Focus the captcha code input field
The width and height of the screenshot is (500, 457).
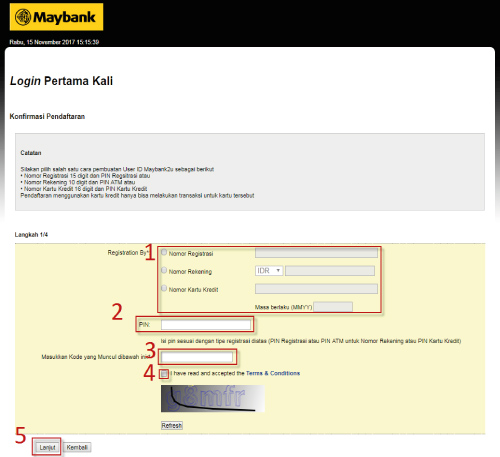[197, 357]
